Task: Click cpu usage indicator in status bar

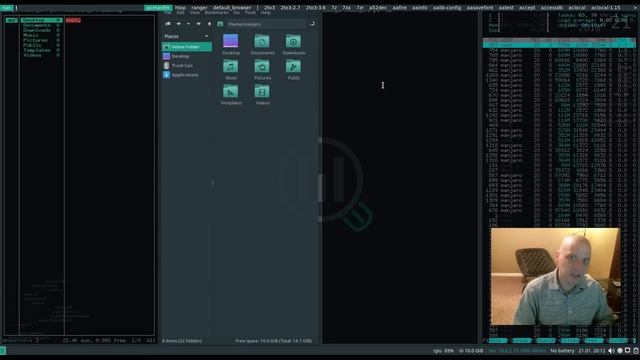Action: coord(443,351)
